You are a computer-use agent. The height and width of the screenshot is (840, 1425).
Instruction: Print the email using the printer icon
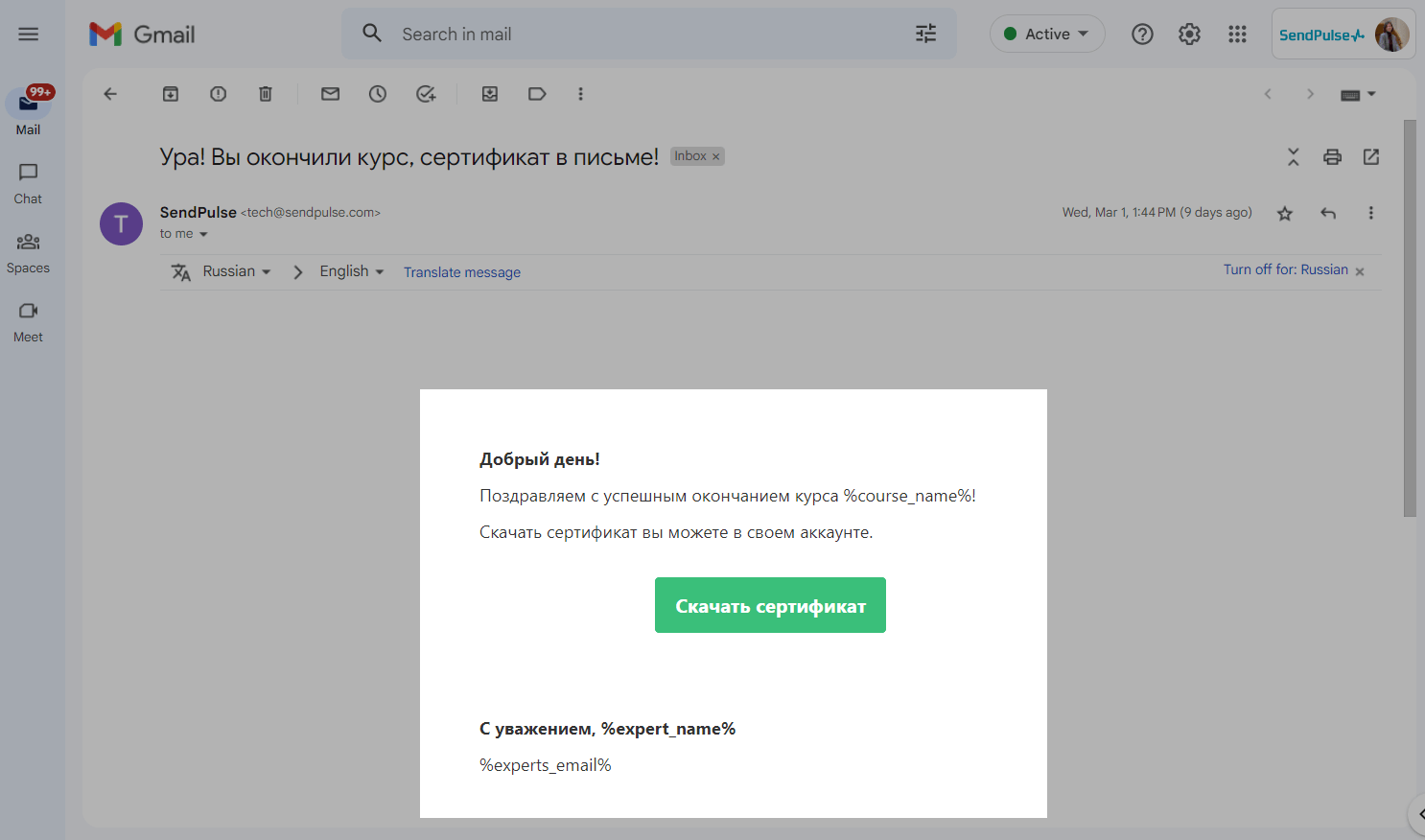(1332, 157)
